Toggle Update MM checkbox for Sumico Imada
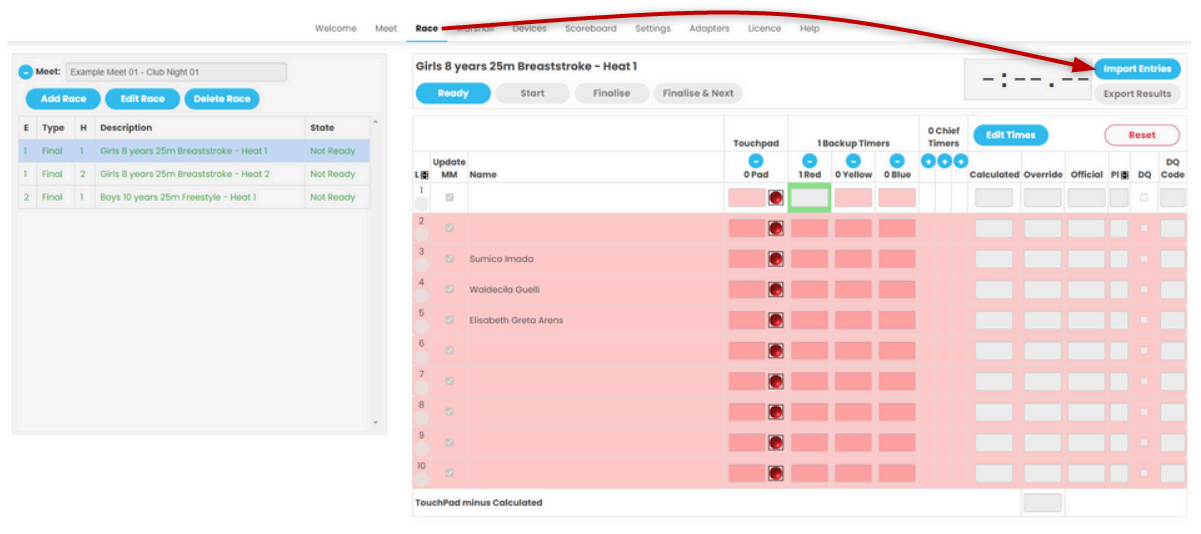1201x534 pixels. pyautogui.click(x=449, y=259)
